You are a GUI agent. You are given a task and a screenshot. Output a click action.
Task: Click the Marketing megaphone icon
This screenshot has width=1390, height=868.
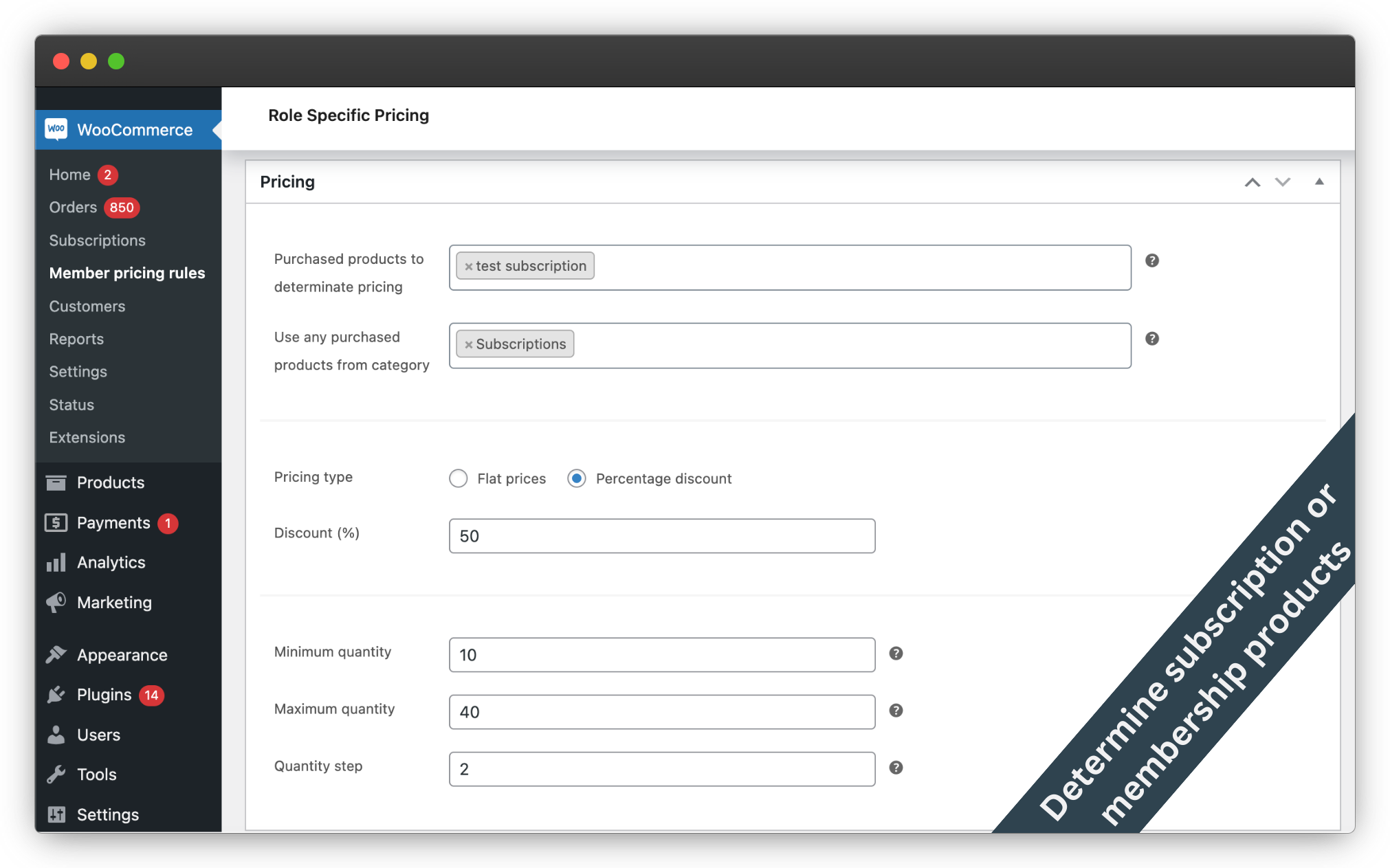tap(56, 603)
